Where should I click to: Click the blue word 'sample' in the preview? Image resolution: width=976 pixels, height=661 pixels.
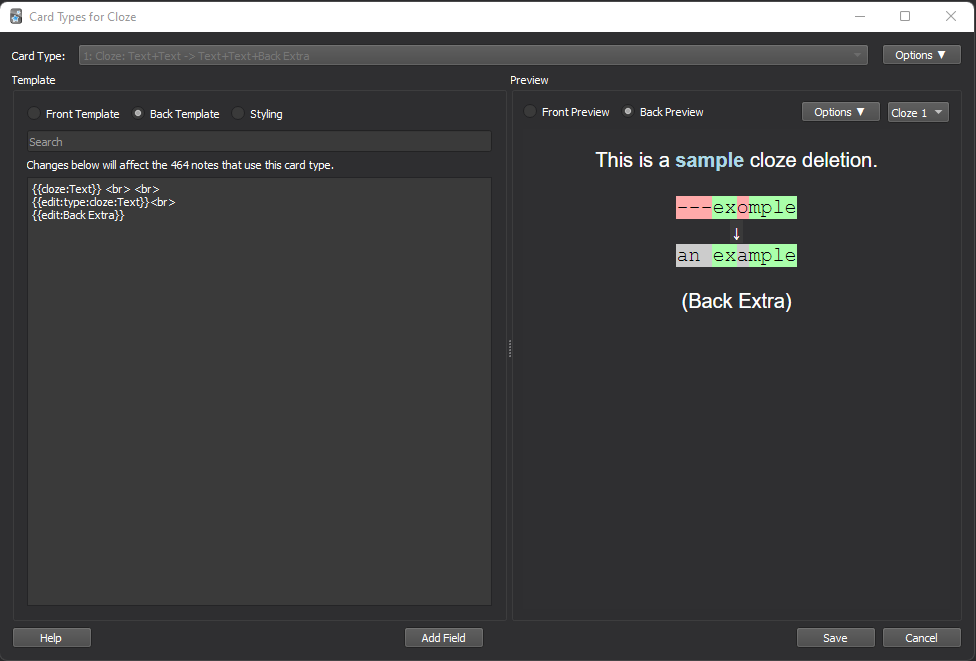click(710, 159)
